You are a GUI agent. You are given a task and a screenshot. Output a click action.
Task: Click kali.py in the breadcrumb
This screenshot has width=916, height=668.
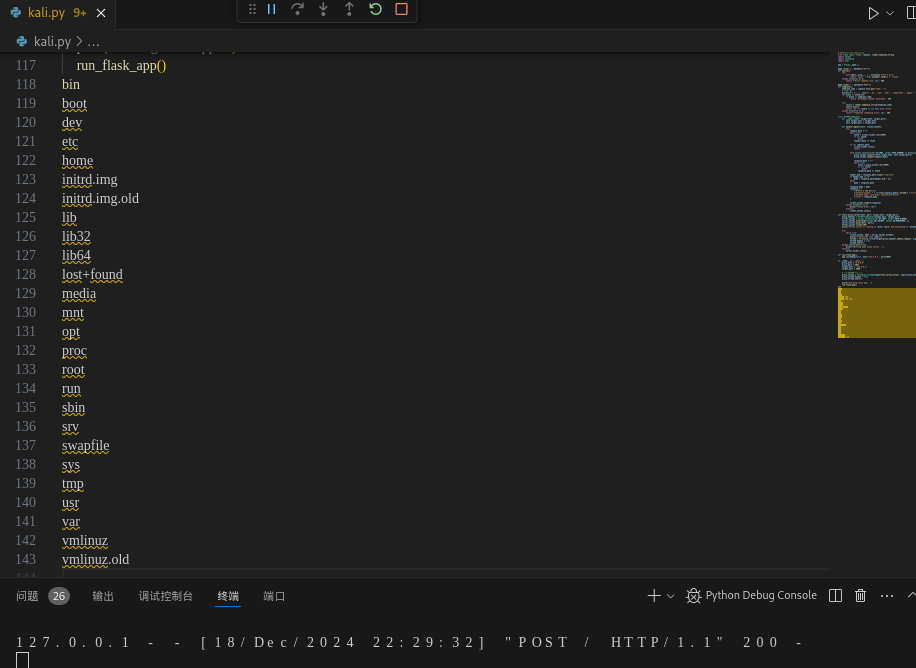(52, 41)
